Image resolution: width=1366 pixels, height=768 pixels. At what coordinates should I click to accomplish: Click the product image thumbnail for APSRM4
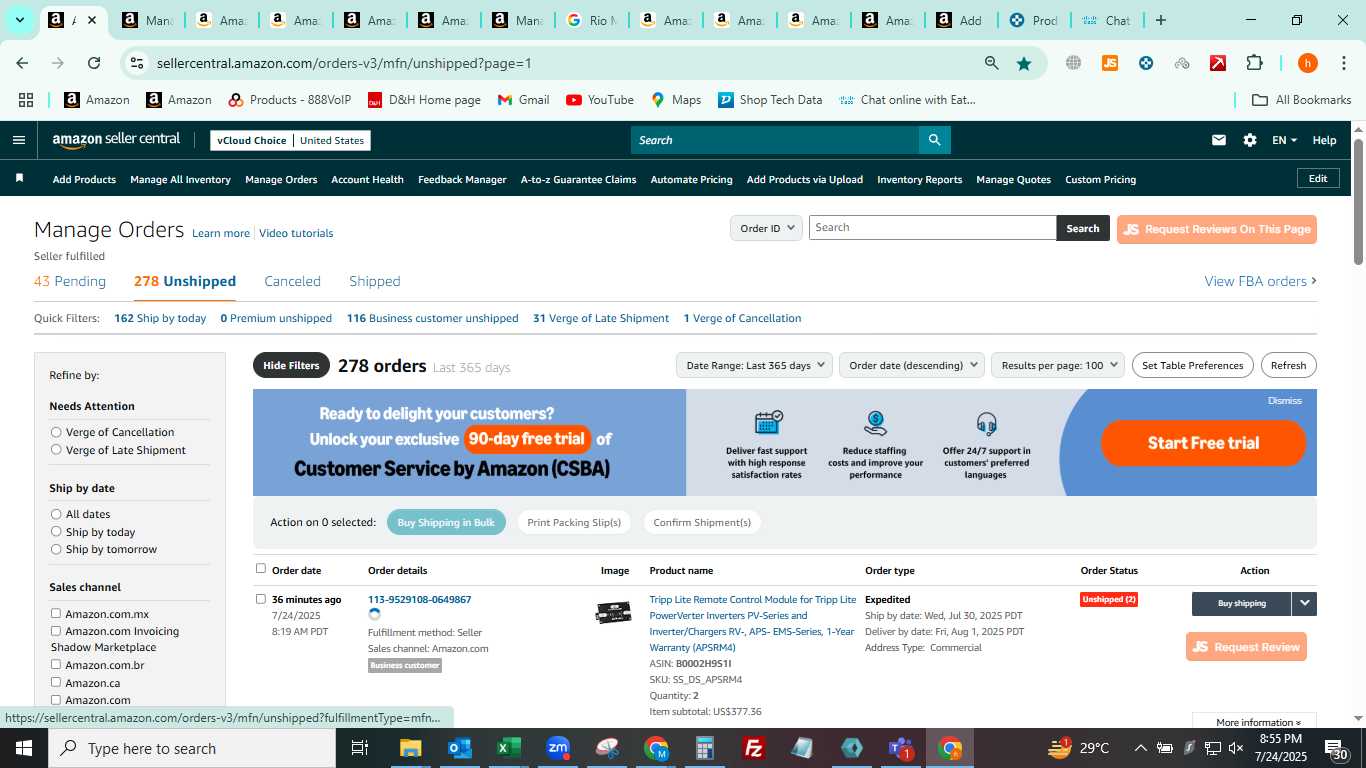point(613,612)
